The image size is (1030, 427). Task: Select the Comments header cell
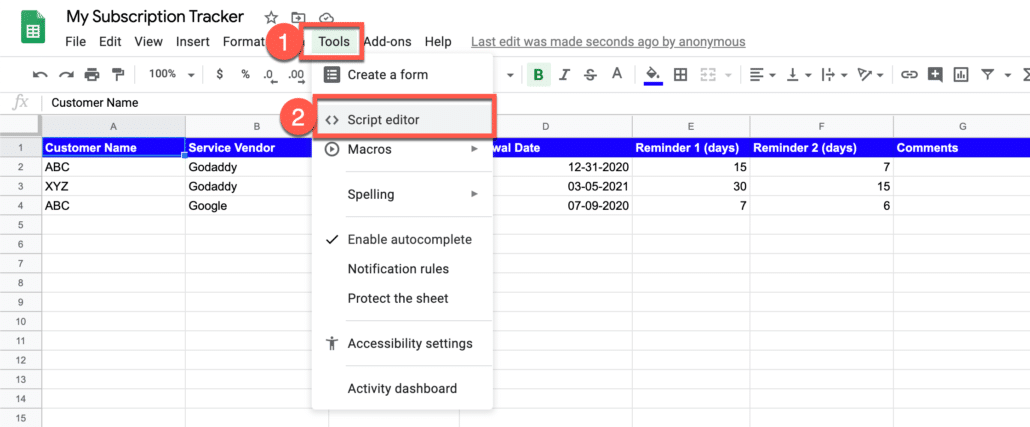(962, 148)
